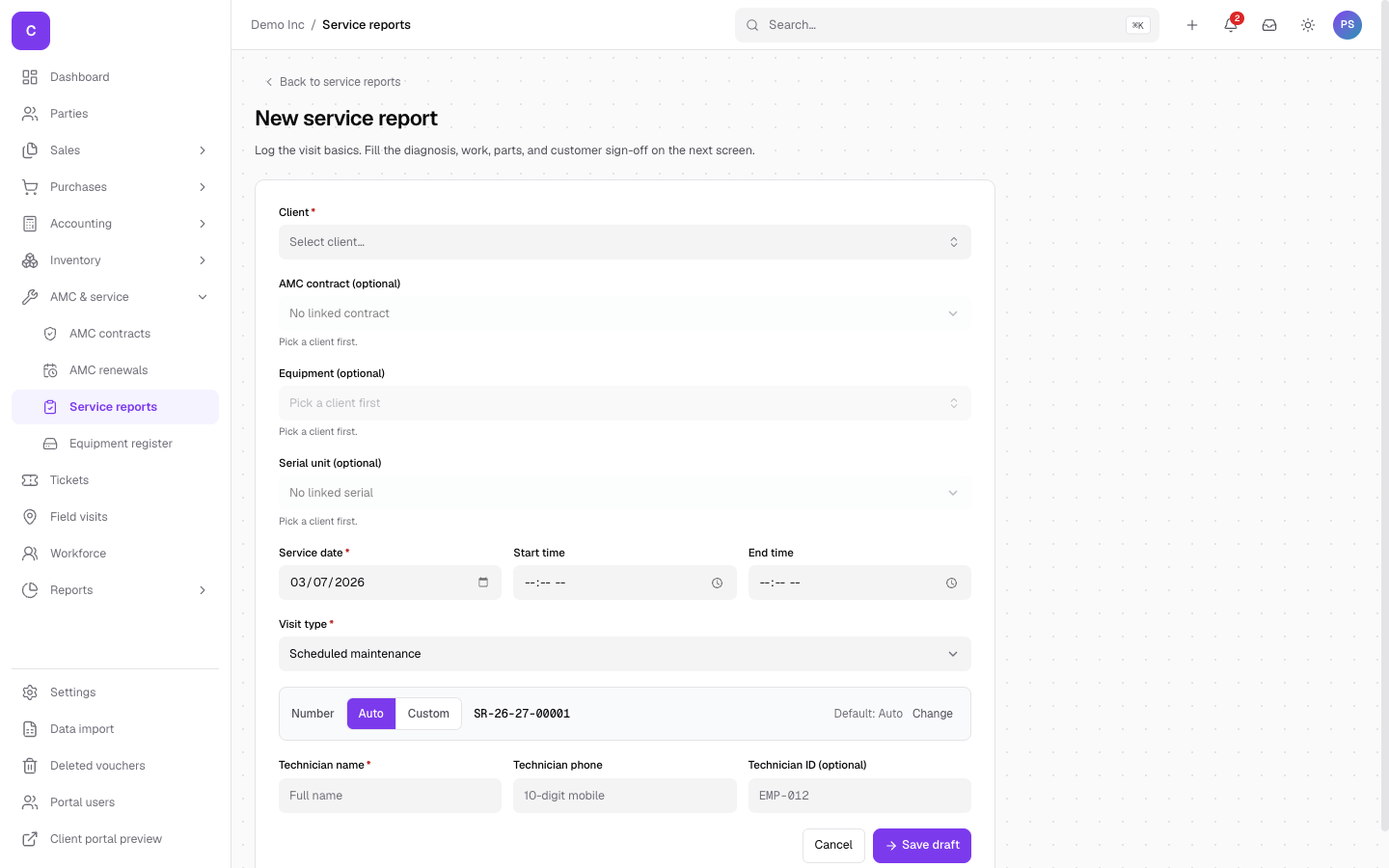The image size is (1389, 868).
Task: Open the Serial unit dropdown
Action: click(x=625, y=493)
